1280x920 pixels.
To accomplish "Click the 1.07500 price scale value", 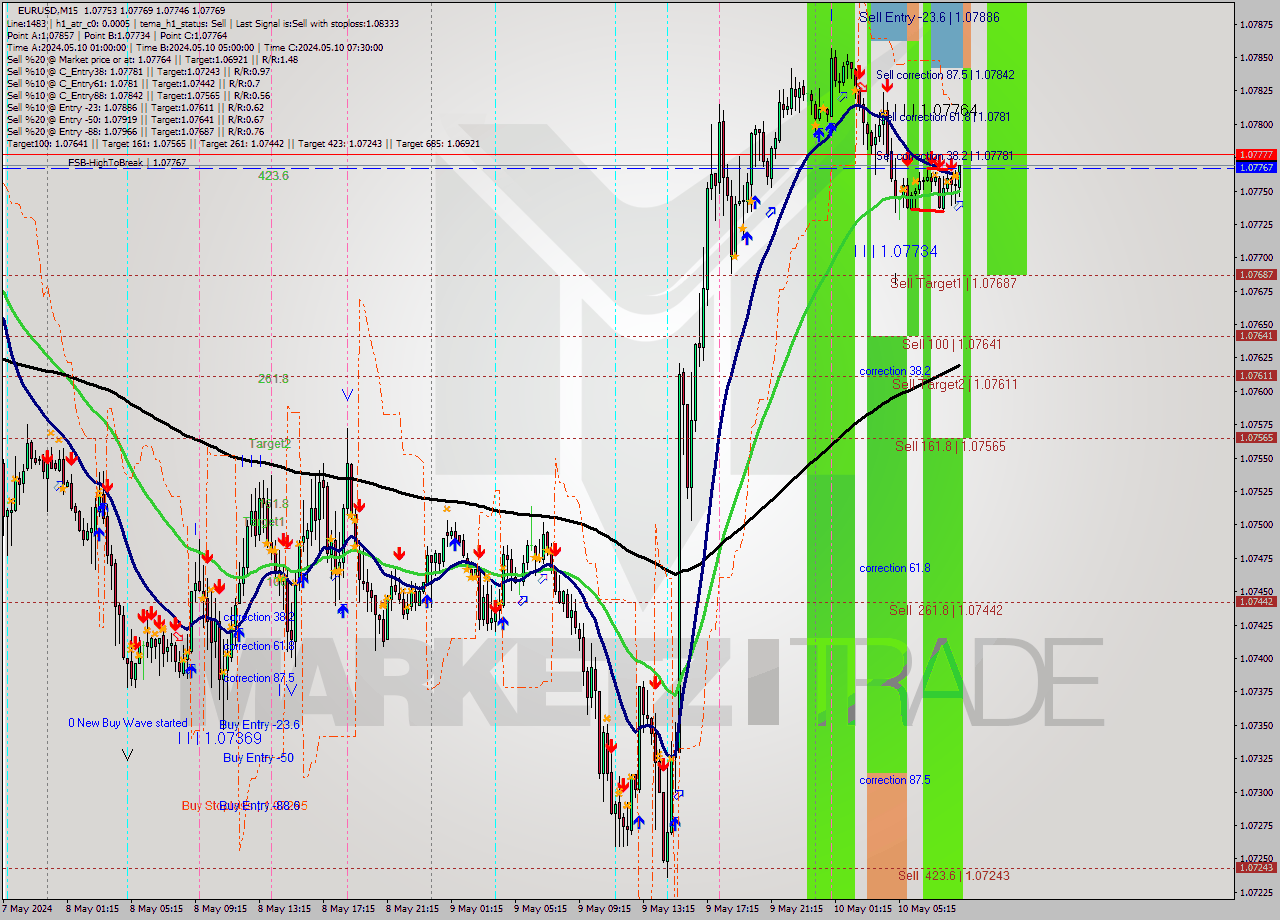I will pos(1256,524).
